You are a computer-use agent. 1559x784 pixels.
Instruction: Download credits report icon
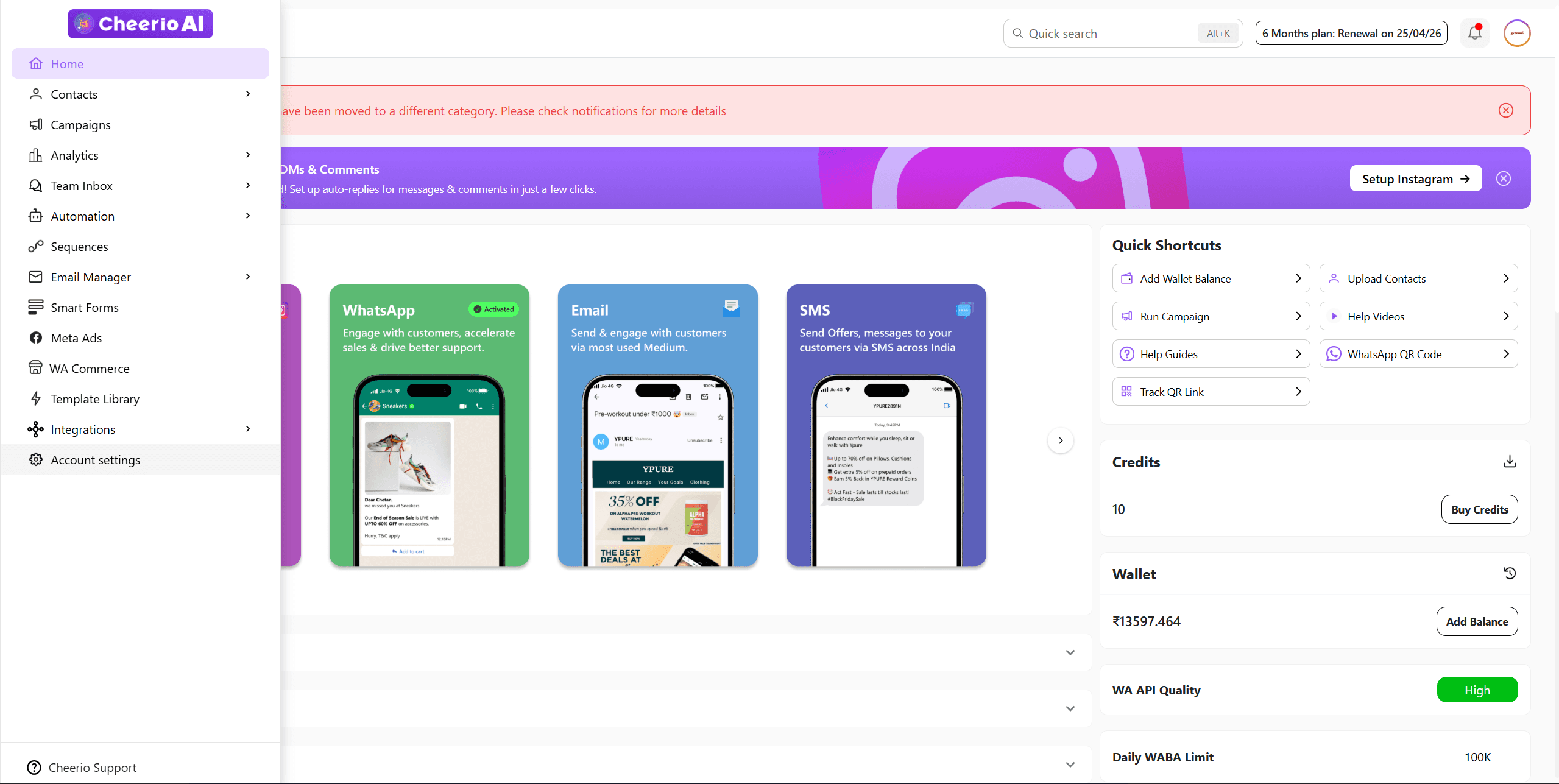coord(1510,462)
